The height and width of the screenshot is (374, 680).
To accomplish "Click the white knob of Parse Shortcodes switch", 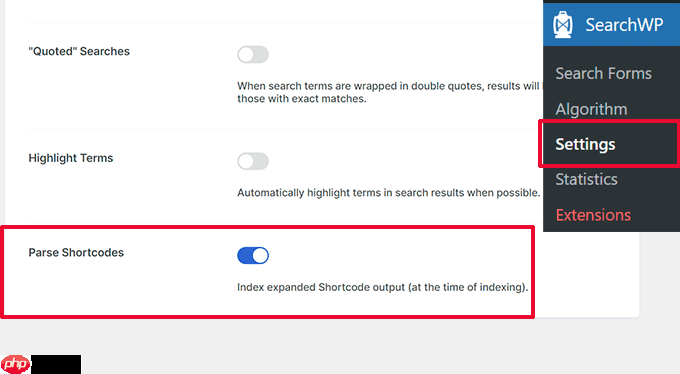I will click(x=260, y=256).
